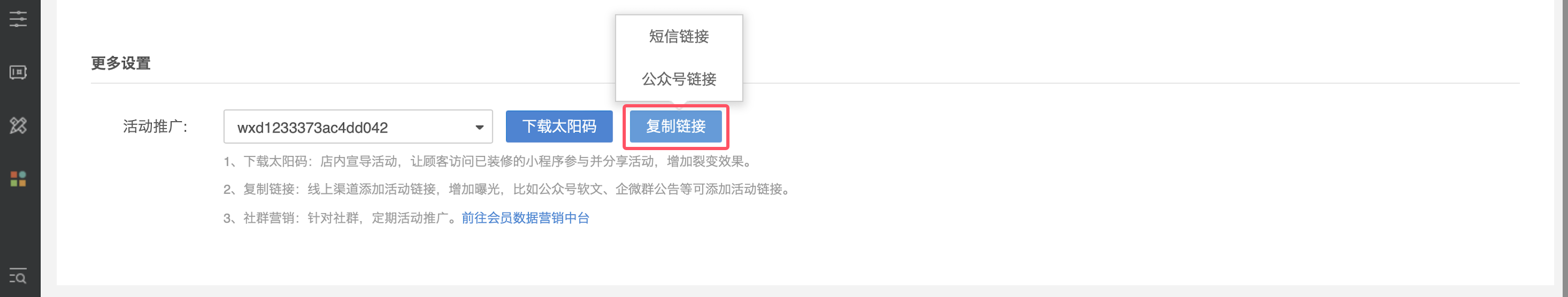
Task: Open the wxd1233373ac4dd042 app ID combo box
Action: (358, 127)
